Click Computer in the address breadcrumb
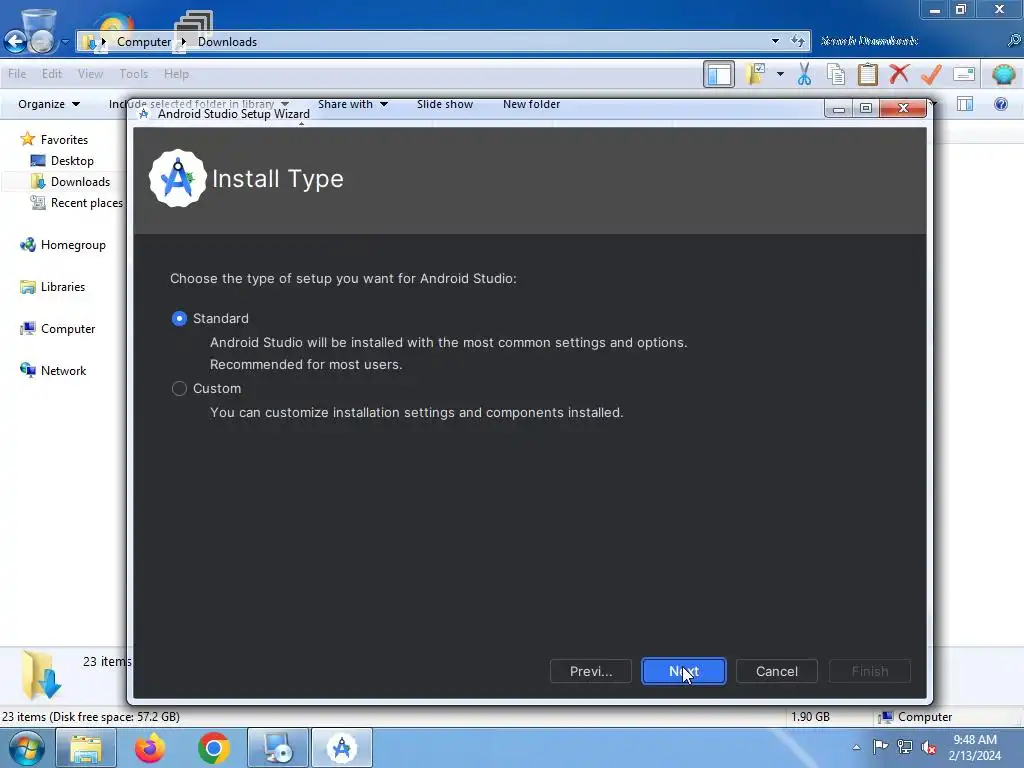 pos(144,42)
